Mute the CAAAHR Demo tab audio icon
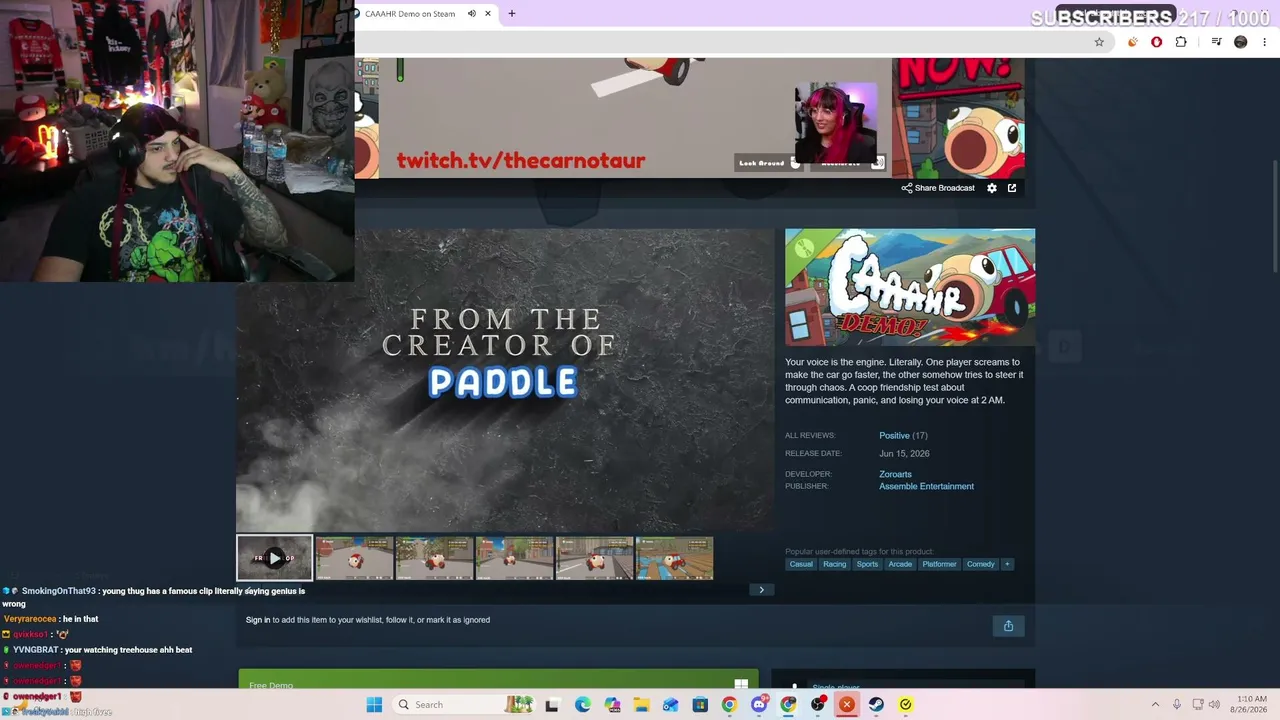This screenshot has width=1280, height=720. [x=471, y=14]
